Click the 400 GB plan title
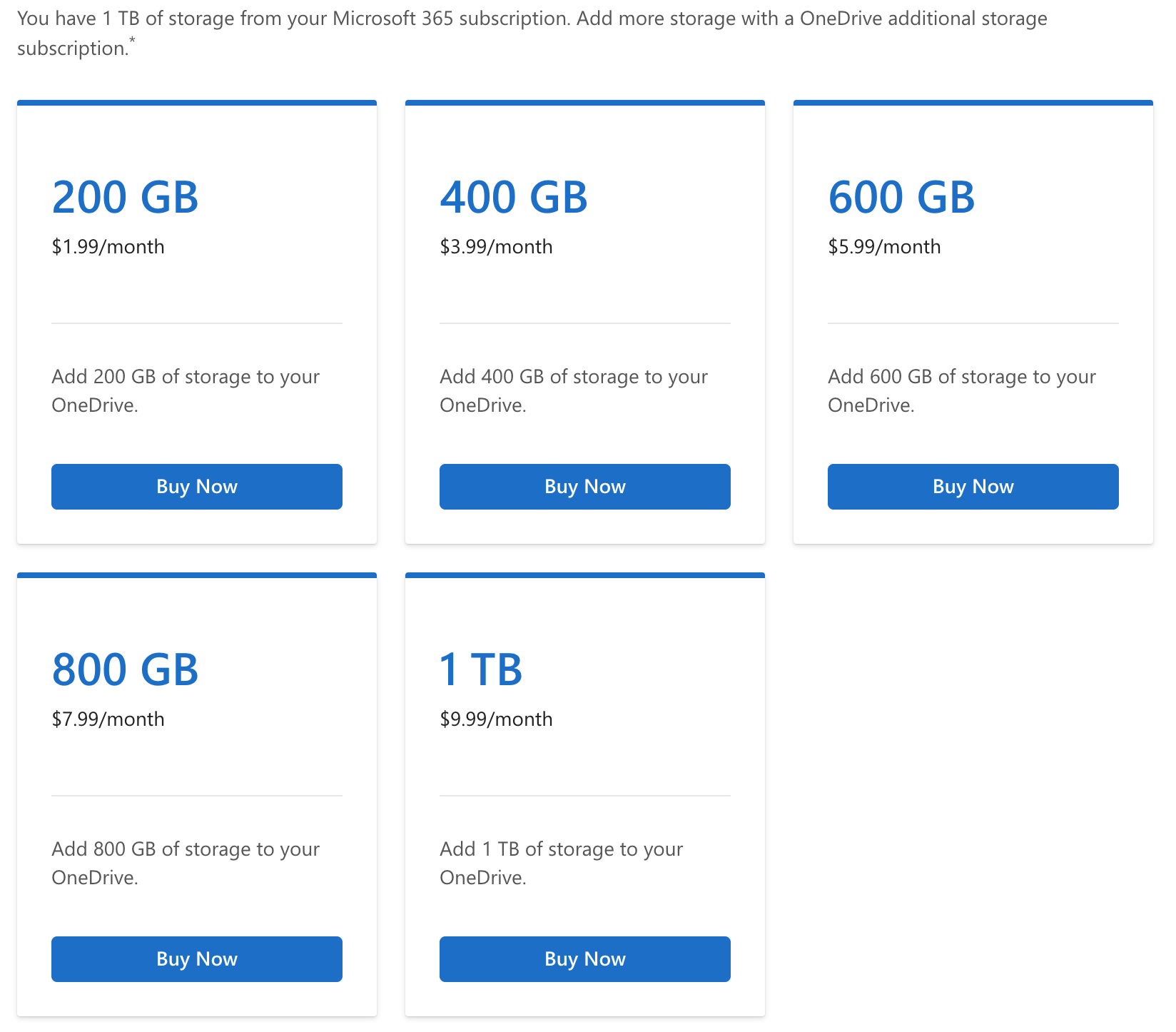Viewport: 1176px width, 1032px height. [513, 197]
